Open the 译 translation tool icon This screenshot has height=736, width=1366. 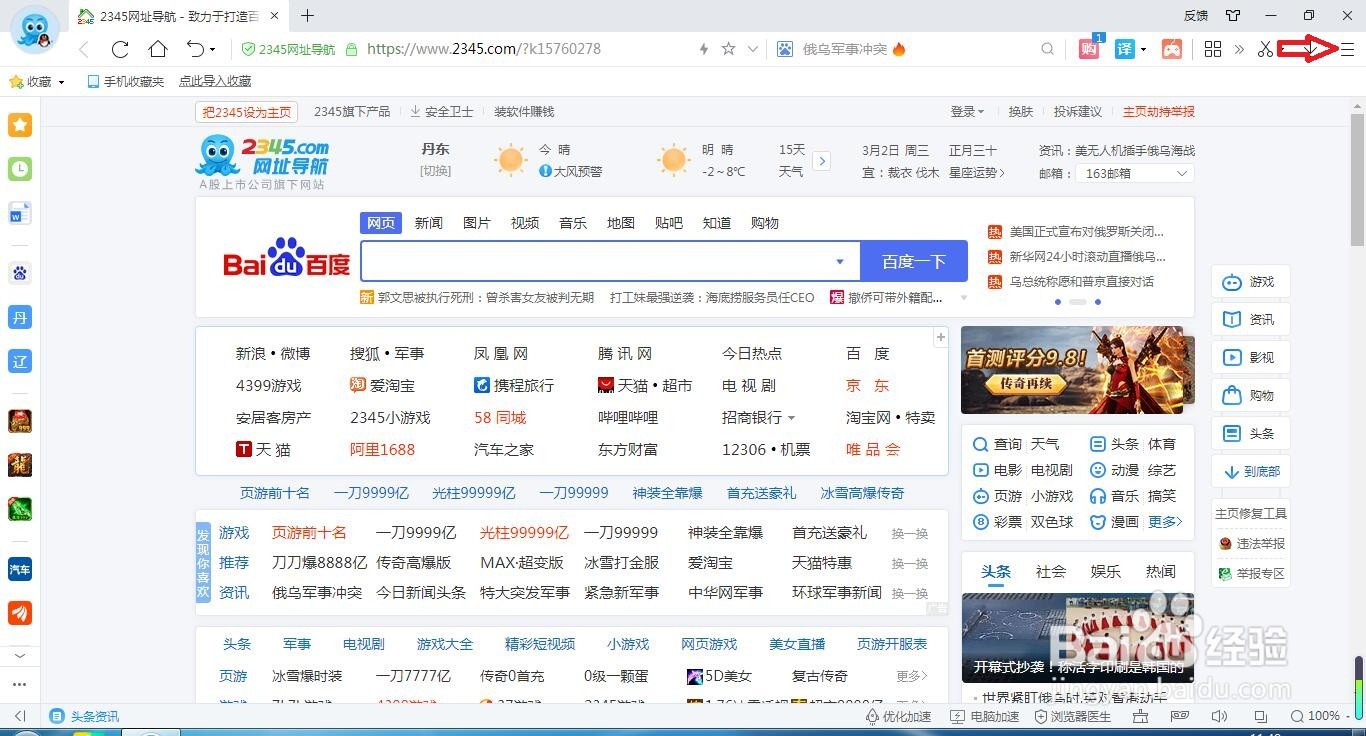(1125, 48)
